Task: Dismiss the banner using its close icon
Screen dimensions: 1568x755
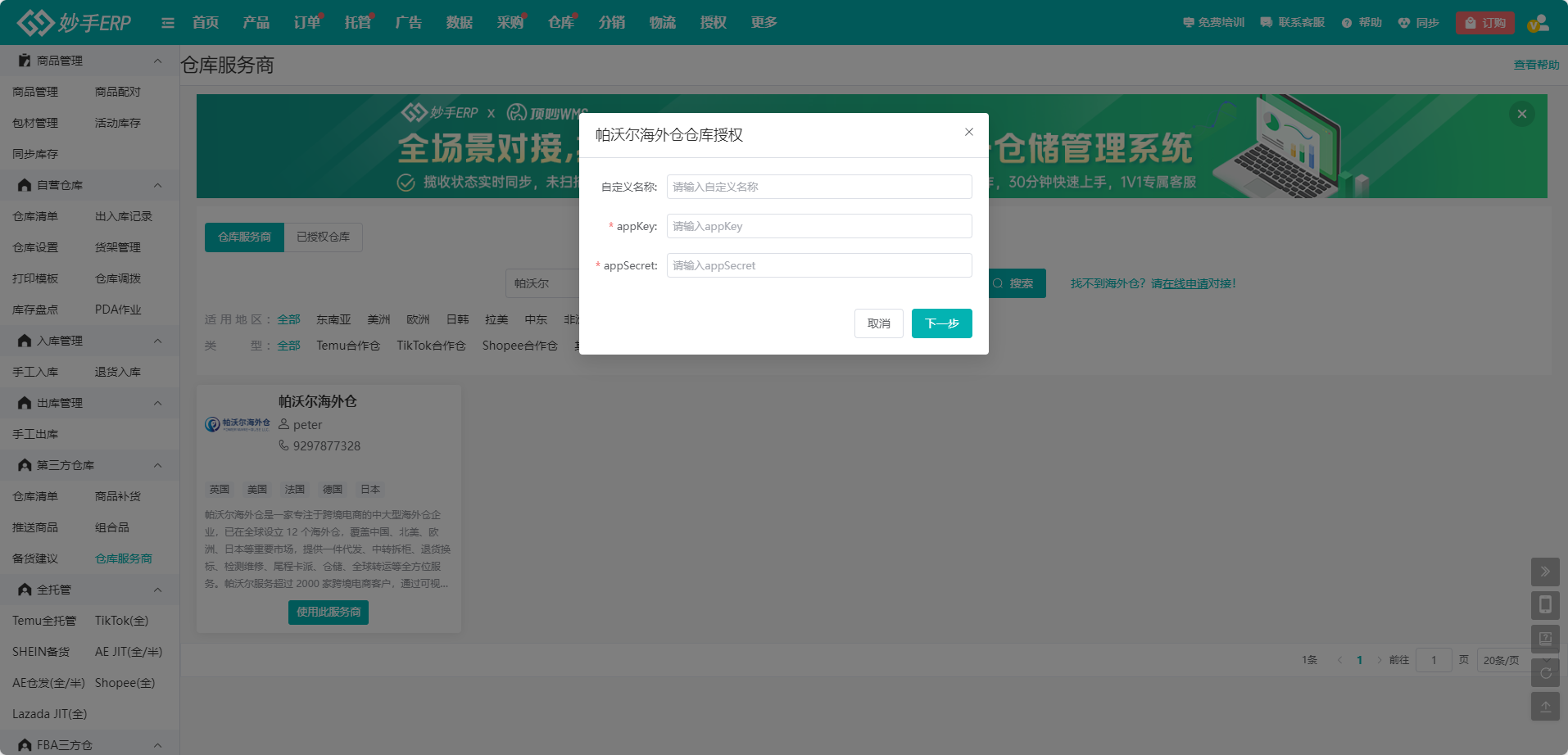Action: tap(1521, 114)
